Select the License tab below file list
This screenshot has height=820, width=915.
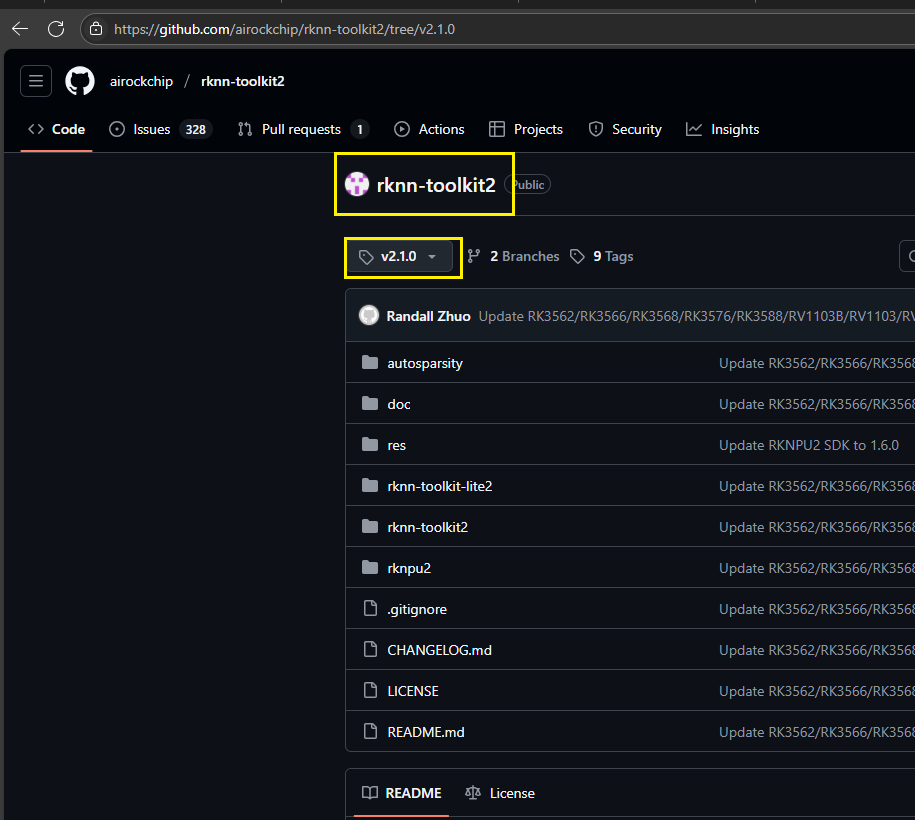tap(500, 793)
